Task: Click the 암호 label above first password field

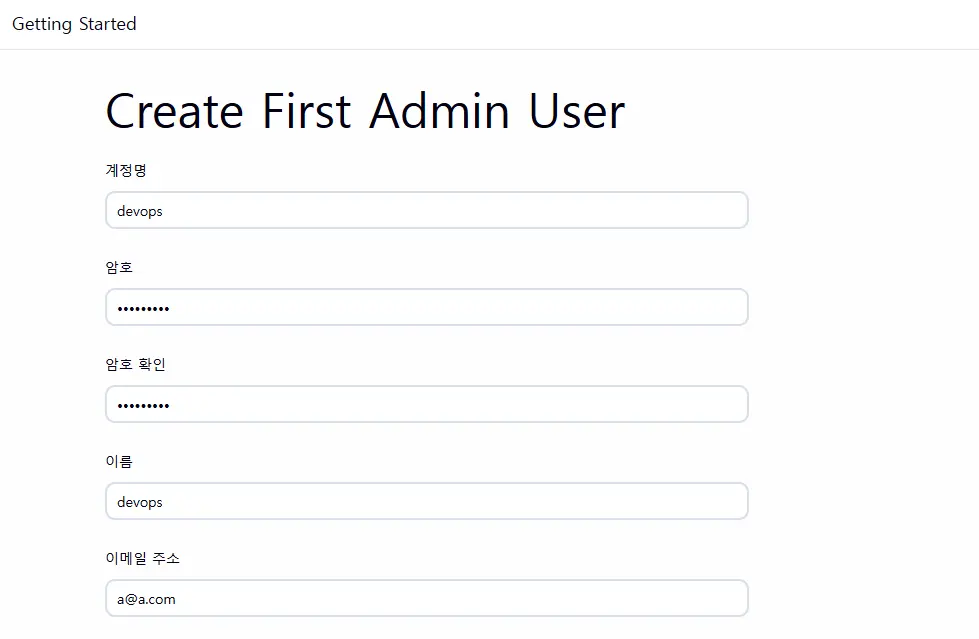Action: (119, 268)
